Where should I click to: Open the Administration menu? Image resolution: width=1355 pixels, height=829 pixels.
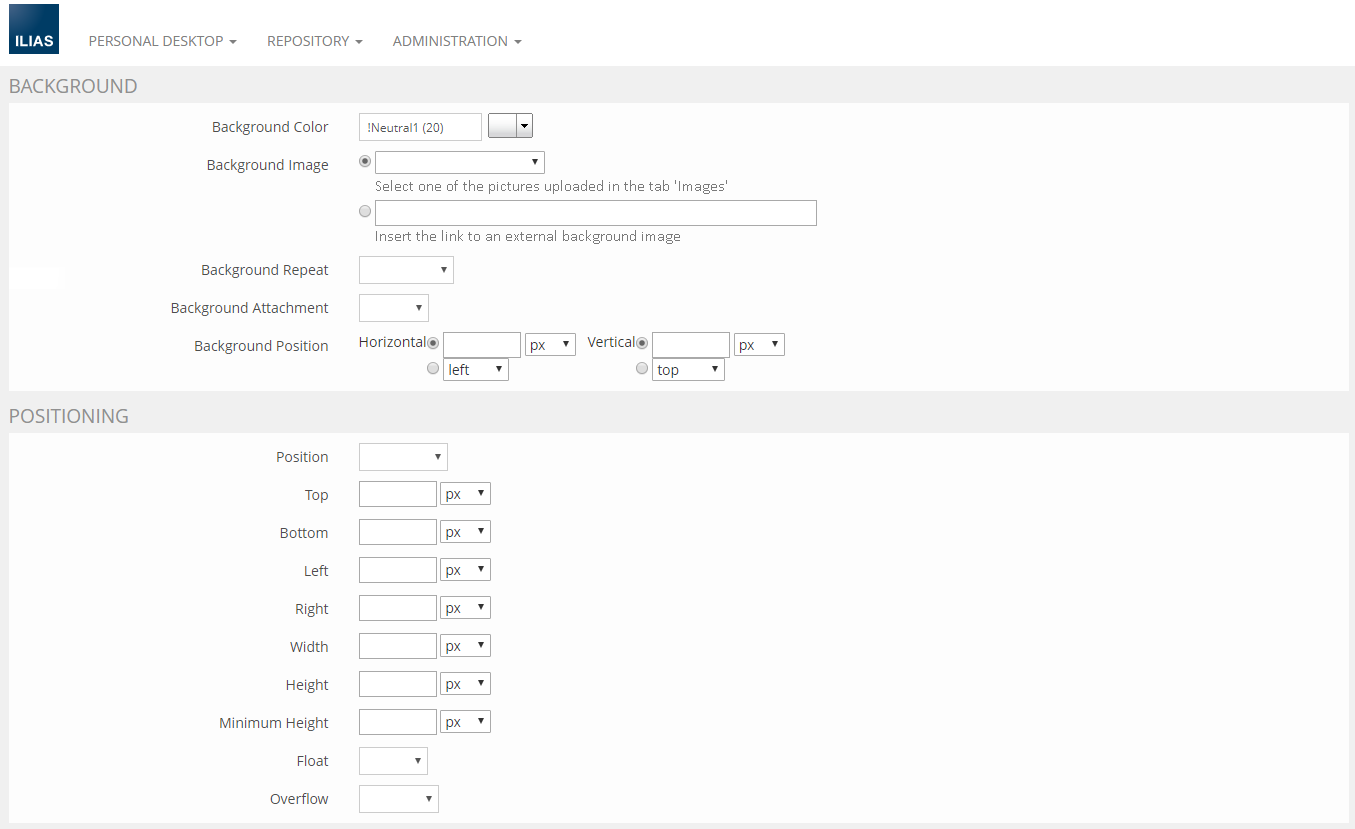coord(456,41)
